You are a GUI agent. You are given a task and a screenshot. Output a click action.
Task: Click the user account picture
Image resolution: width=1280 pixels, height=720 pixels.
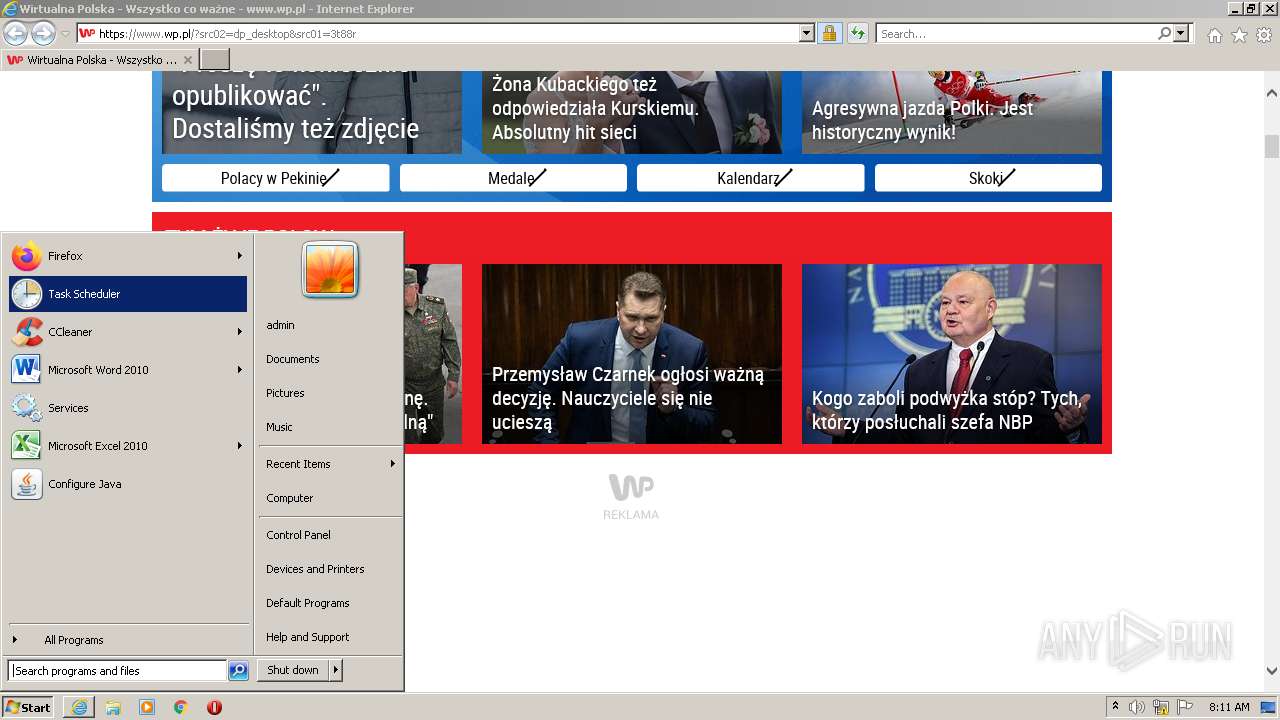pyautogui.click(x=330, y=270)
